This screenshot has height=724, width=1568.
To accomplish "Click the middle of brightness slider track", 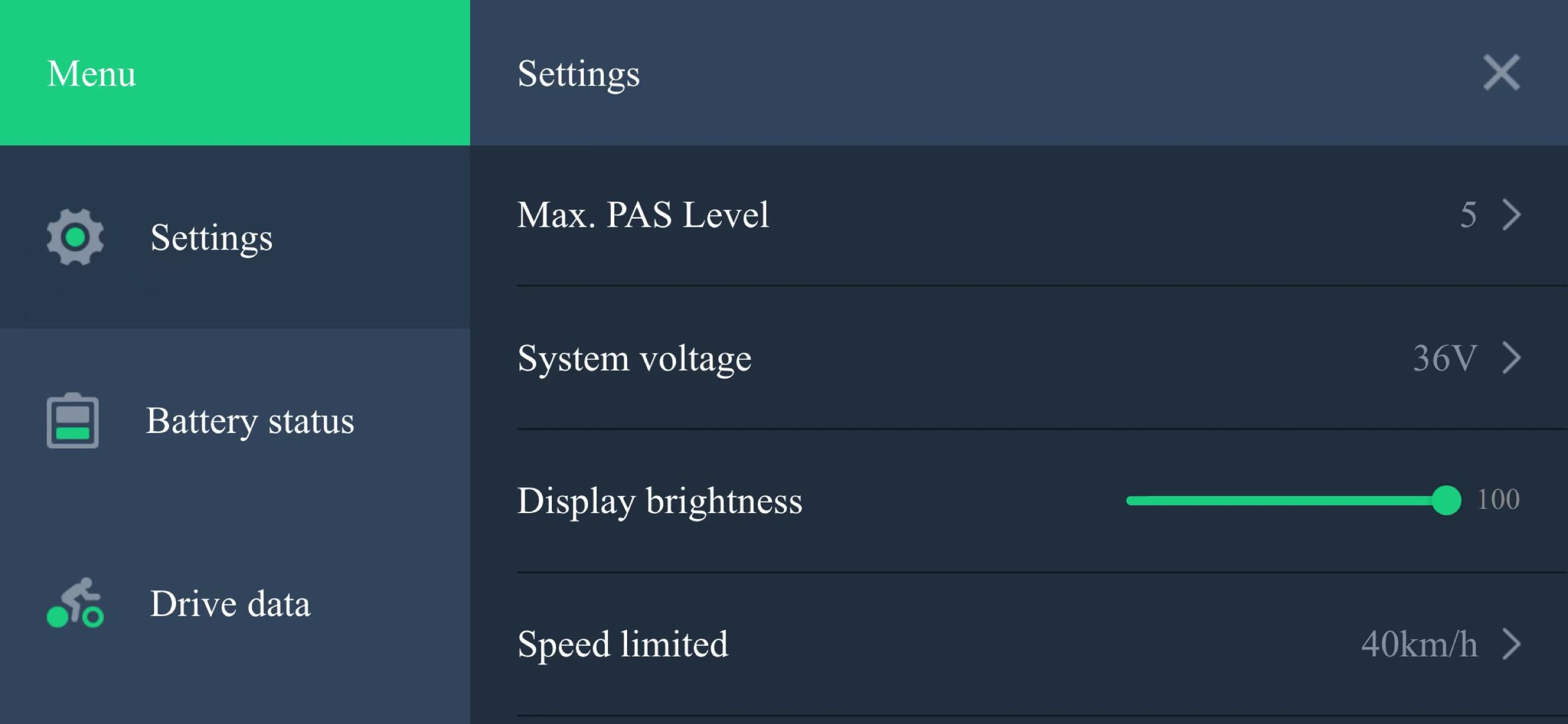I will coord(1286,501).
